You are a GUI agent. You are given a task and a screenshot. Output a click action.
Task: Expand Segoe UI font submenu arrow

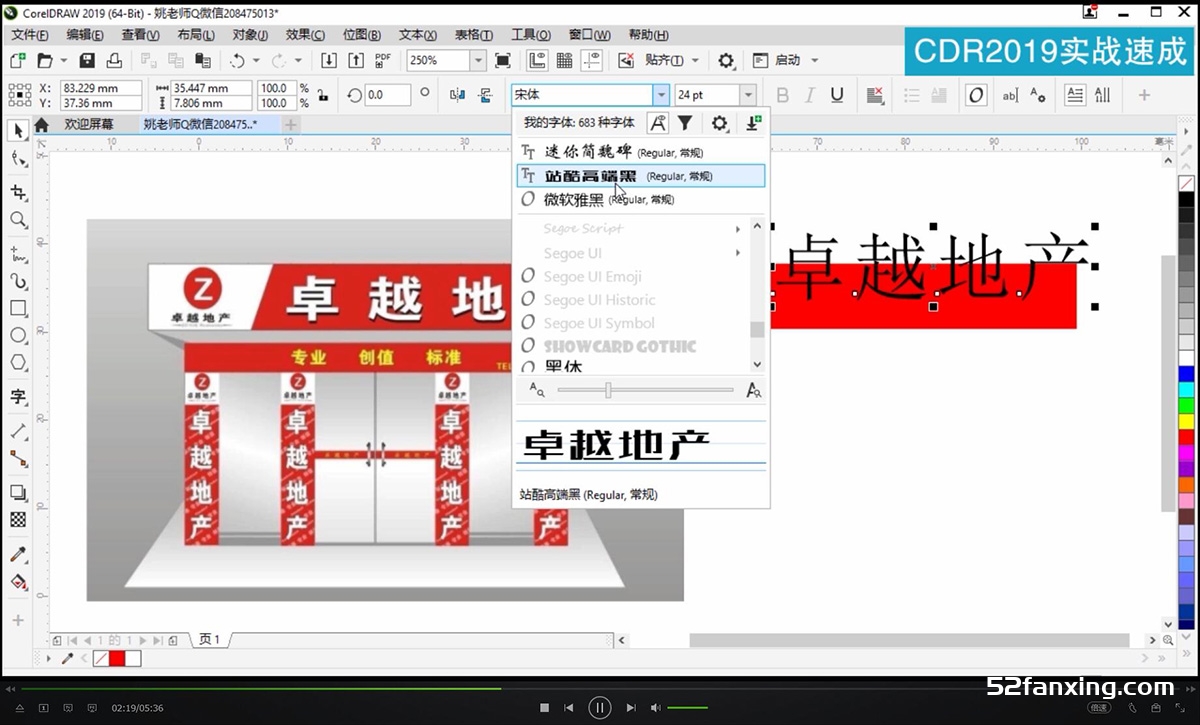coord(738,253)
